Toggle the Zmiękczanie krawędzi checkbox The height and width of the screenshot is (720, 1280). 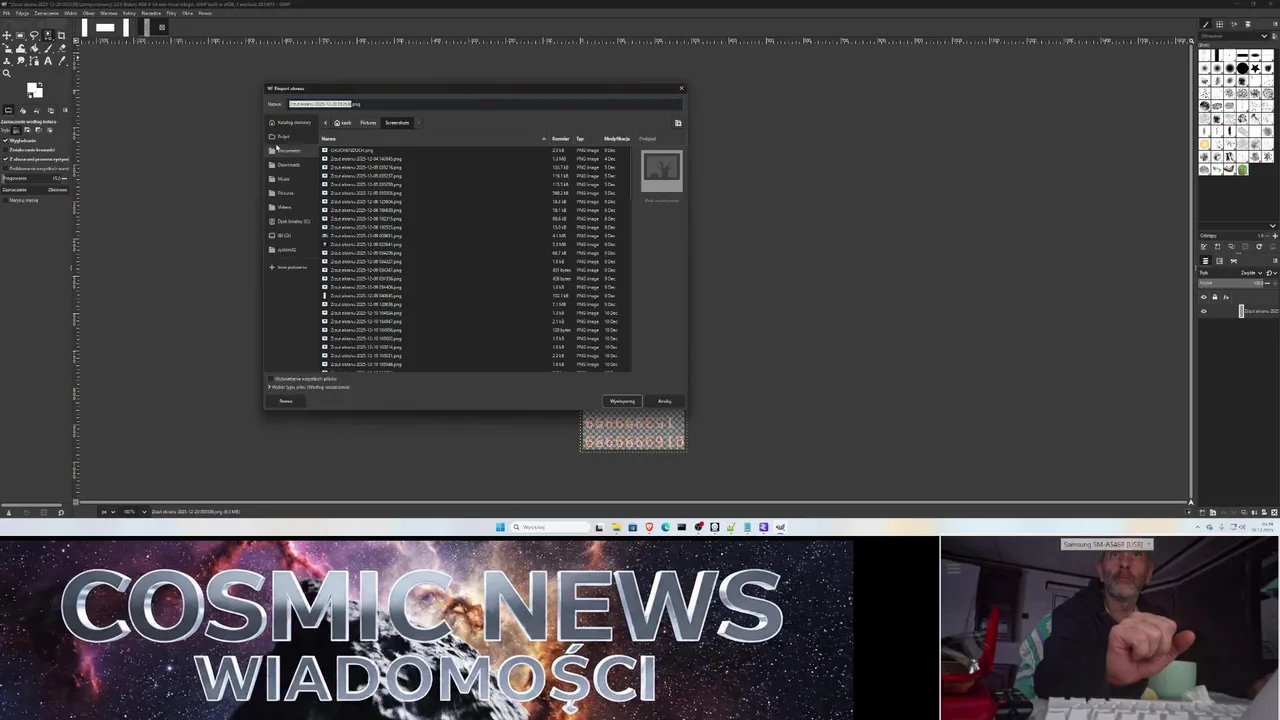(6, 150)
